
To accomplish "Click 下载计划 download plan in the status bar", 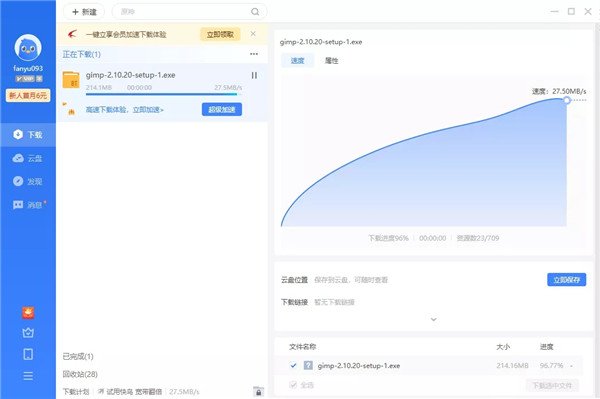I will pos(76,392).
